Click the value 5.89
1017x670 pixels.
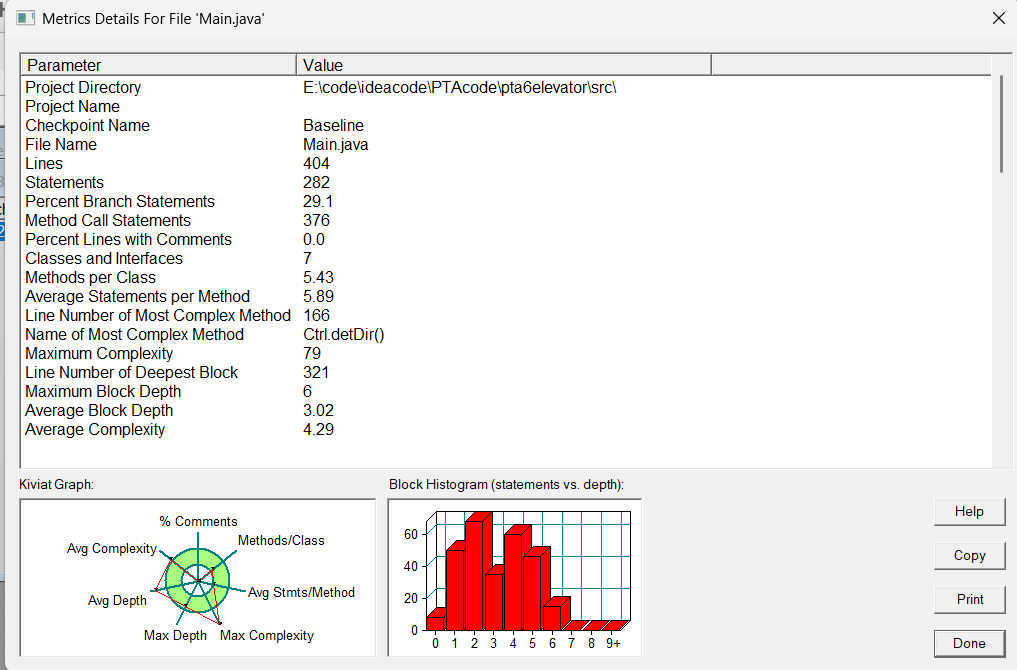(x=318, y=296)
